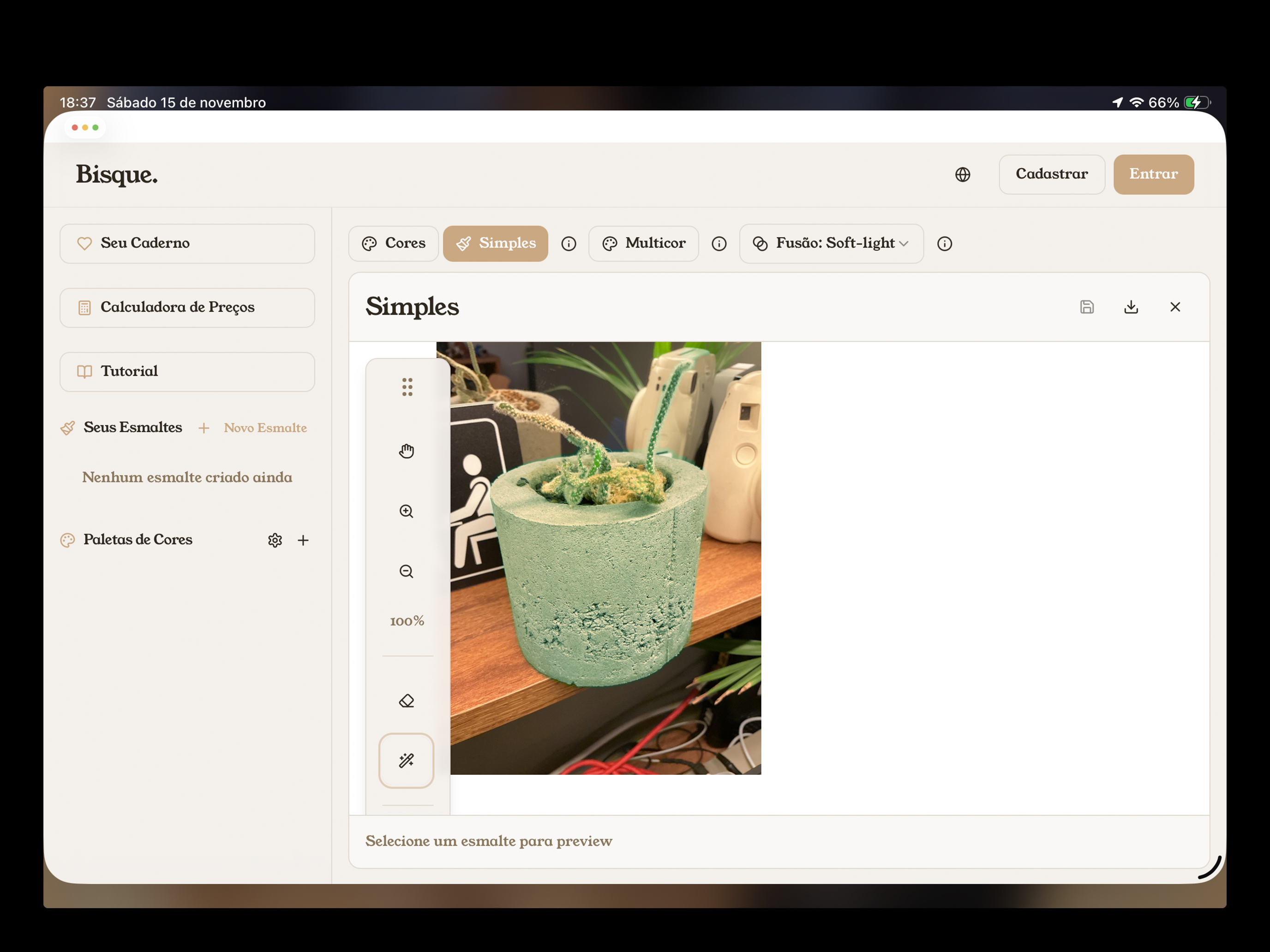Open the Tutorial page
Screen dimensions: 1270x952
coord(187,372)
